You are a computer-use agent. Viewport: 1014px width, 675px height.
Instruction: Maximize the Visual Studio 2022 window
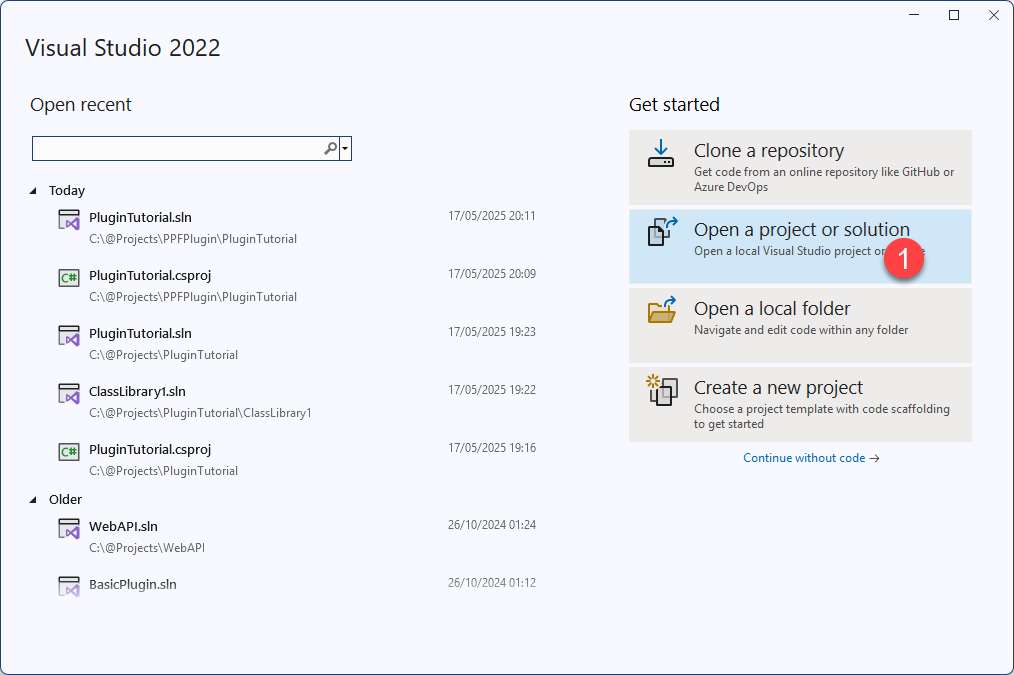coord(954,15)
